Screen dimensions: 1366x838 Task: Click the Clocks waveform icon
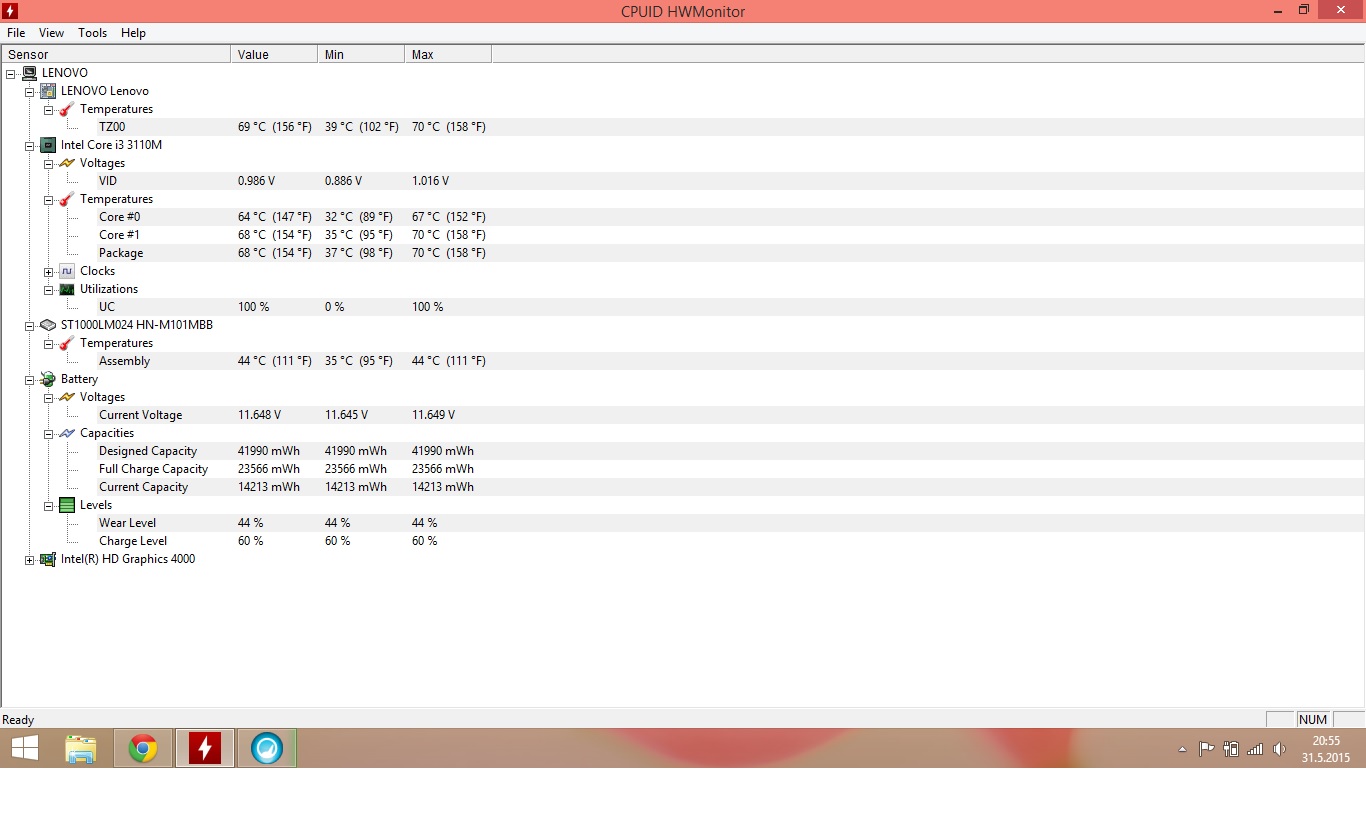67,271
